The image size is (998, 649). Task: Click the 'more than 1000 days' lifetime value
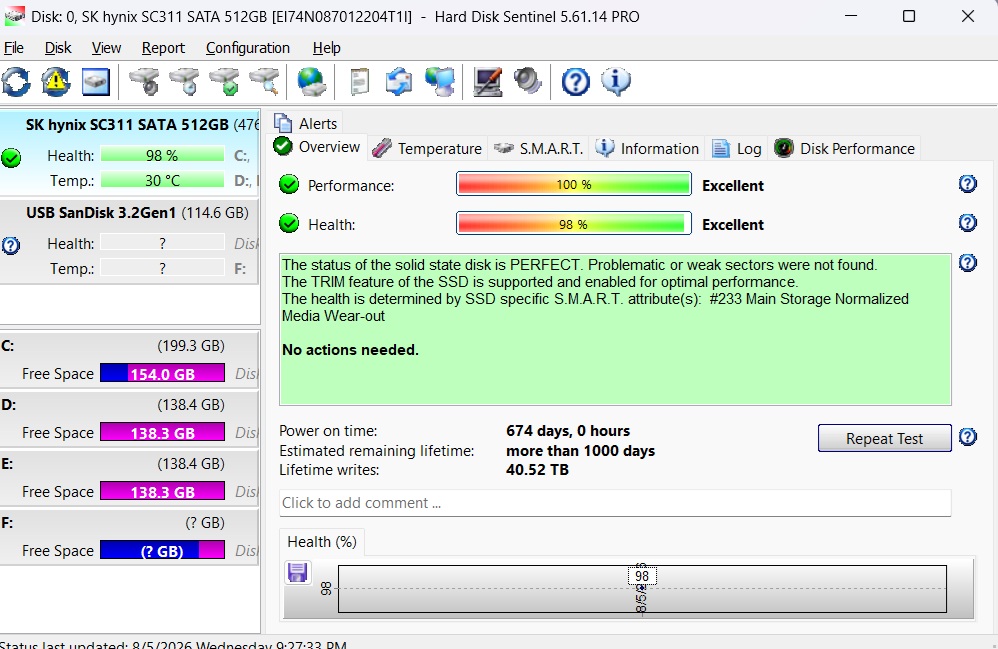tap(580, 450)
